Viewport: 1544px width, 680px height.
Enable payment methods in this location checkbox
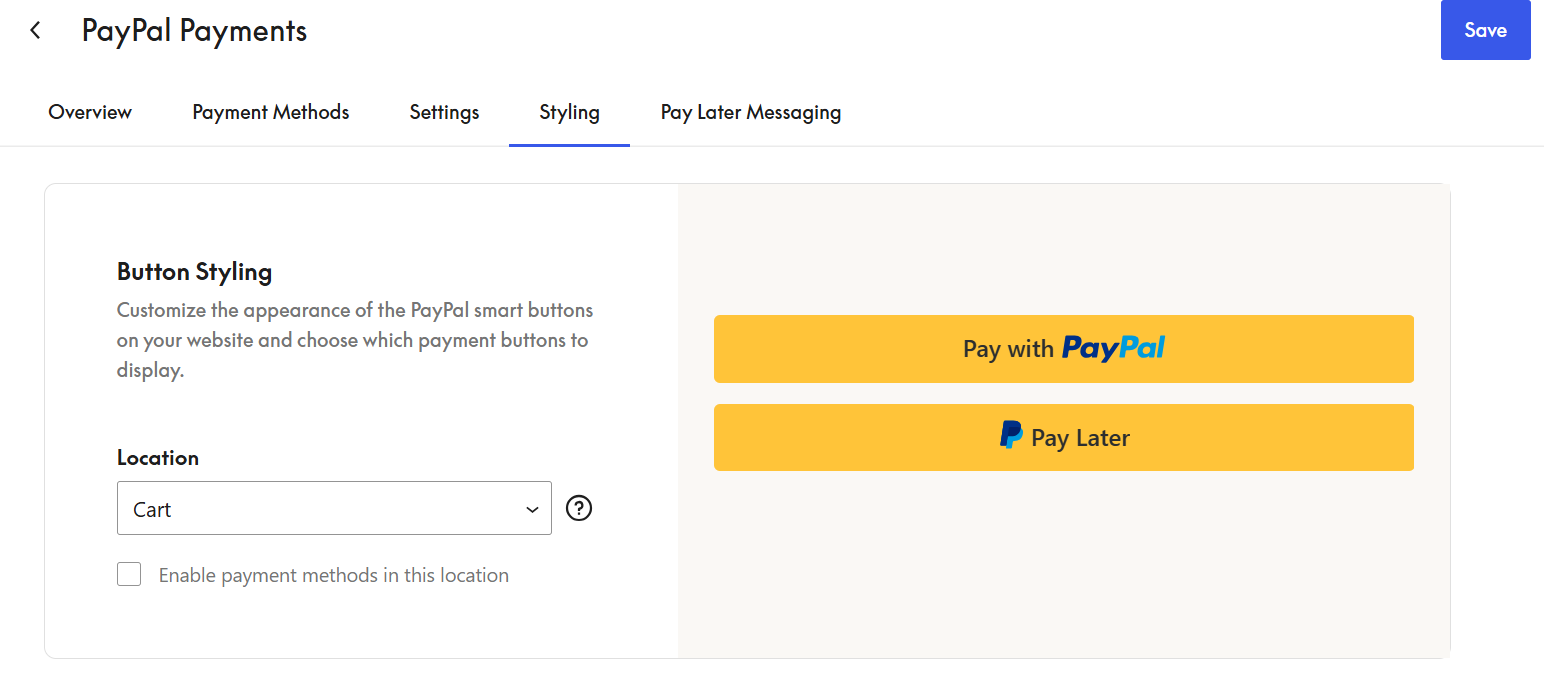click(129, 575)
